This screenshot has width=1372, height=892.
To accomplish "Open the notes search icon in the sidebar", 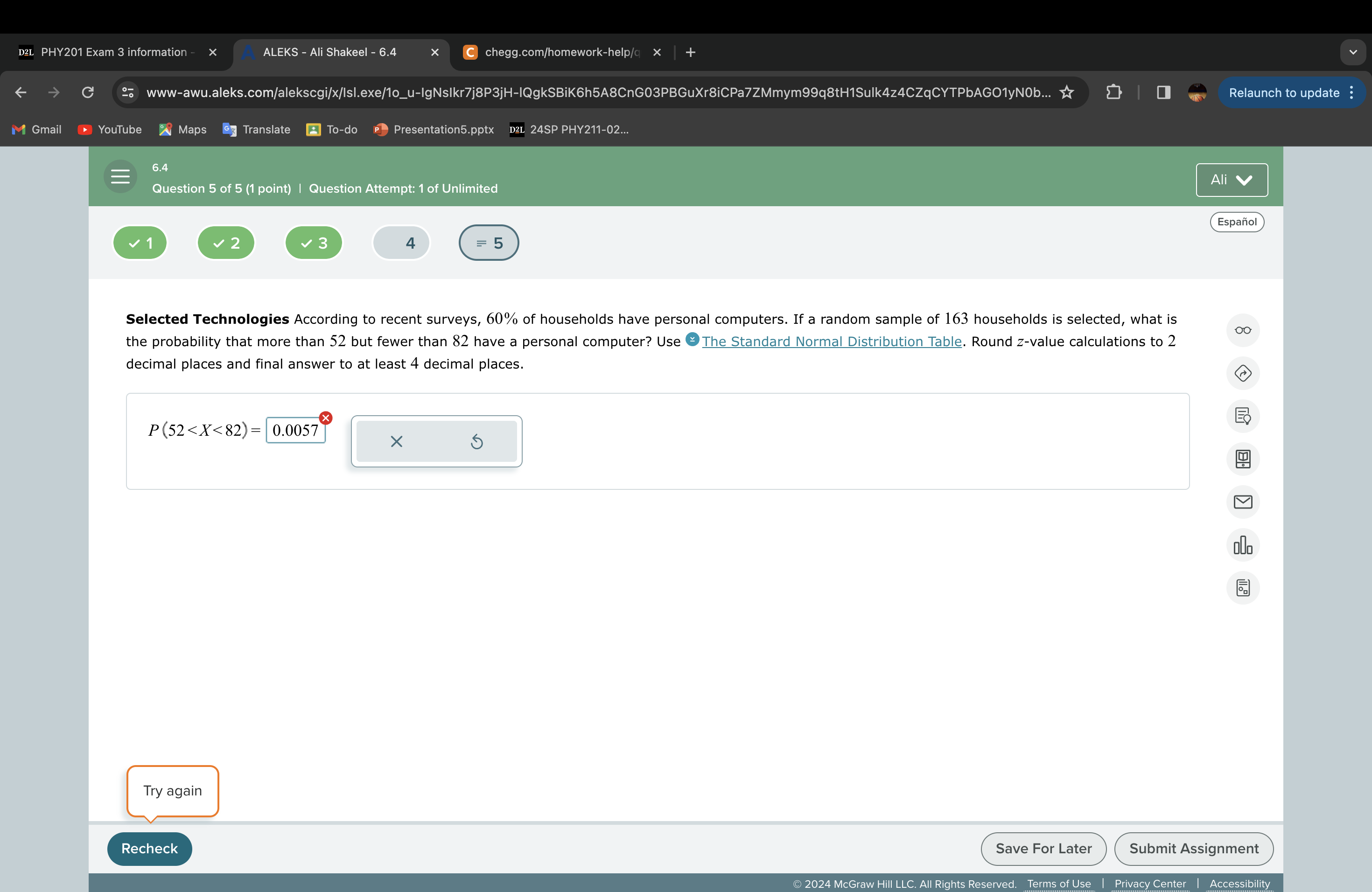I will [x=1242, y=416].
